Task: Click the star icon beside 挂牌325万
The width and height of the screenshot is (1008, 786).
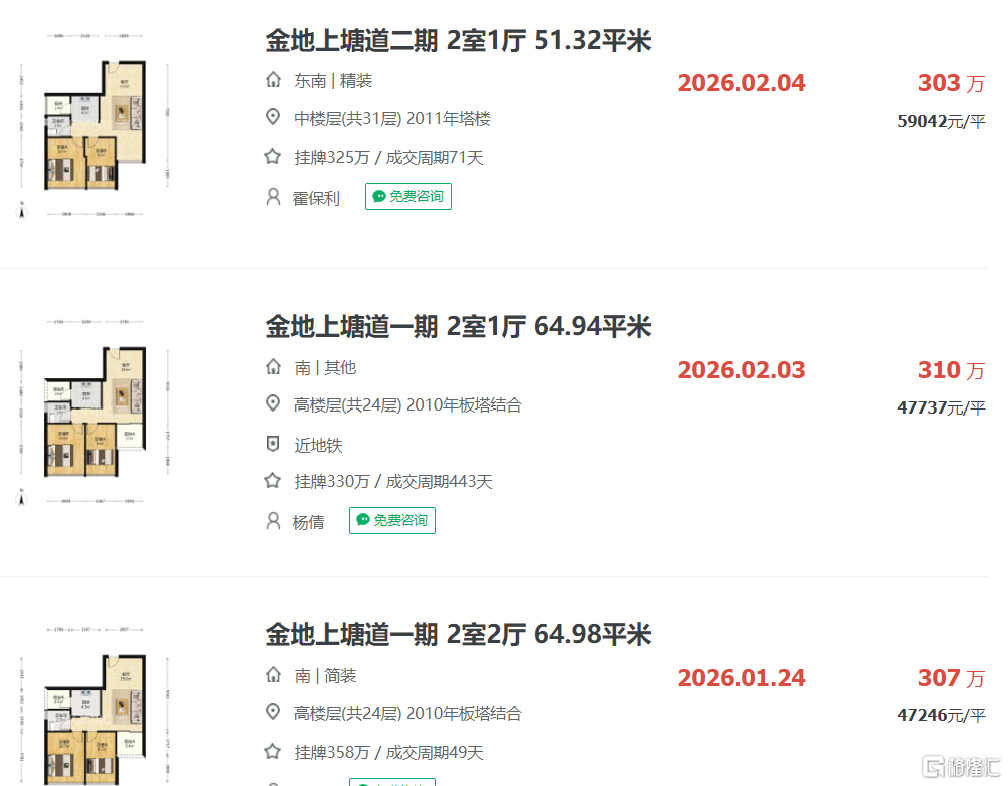Action: (273, 157)
